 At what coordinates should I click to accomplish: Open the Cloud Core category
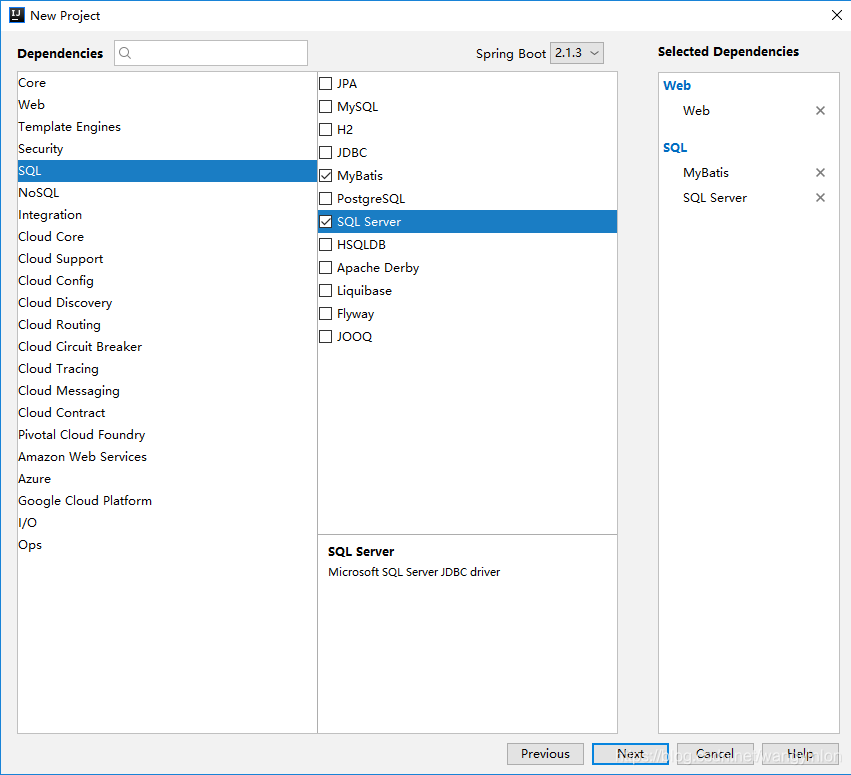(x=167, y=237)
